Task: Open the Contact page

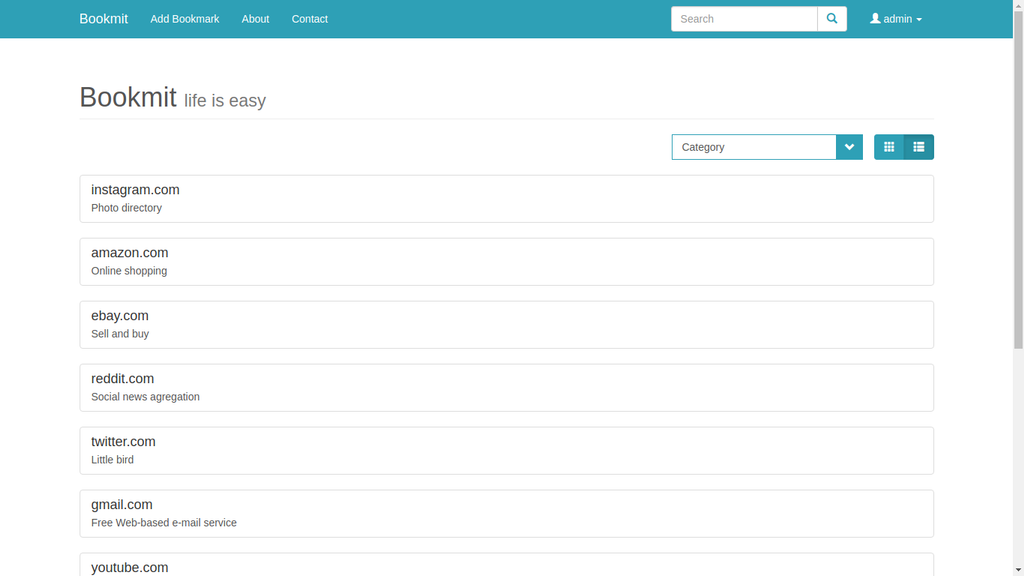Action: [310, 19]
